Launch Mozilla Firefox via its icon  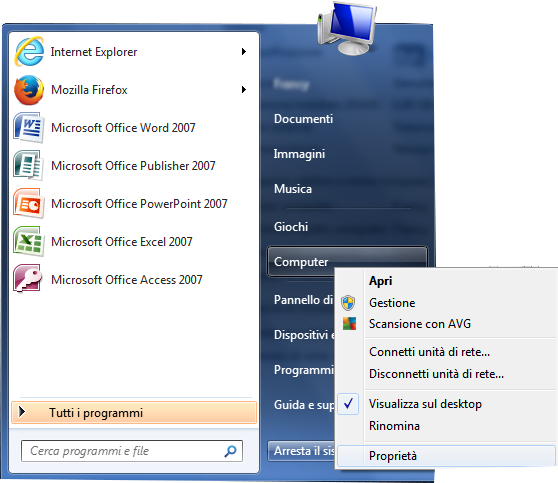[29, 90]
